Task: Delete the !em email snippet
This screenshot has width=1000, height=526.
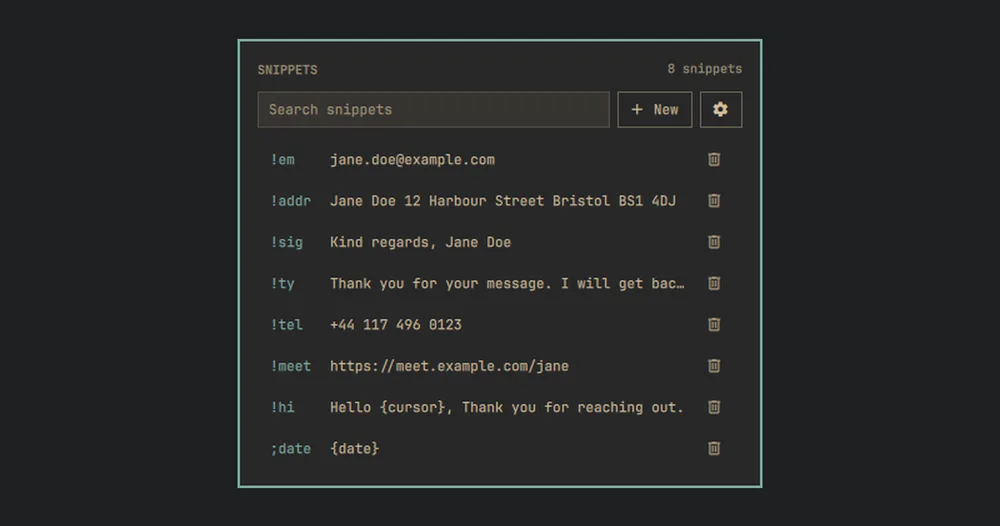Action: click(x=714, y=159)
